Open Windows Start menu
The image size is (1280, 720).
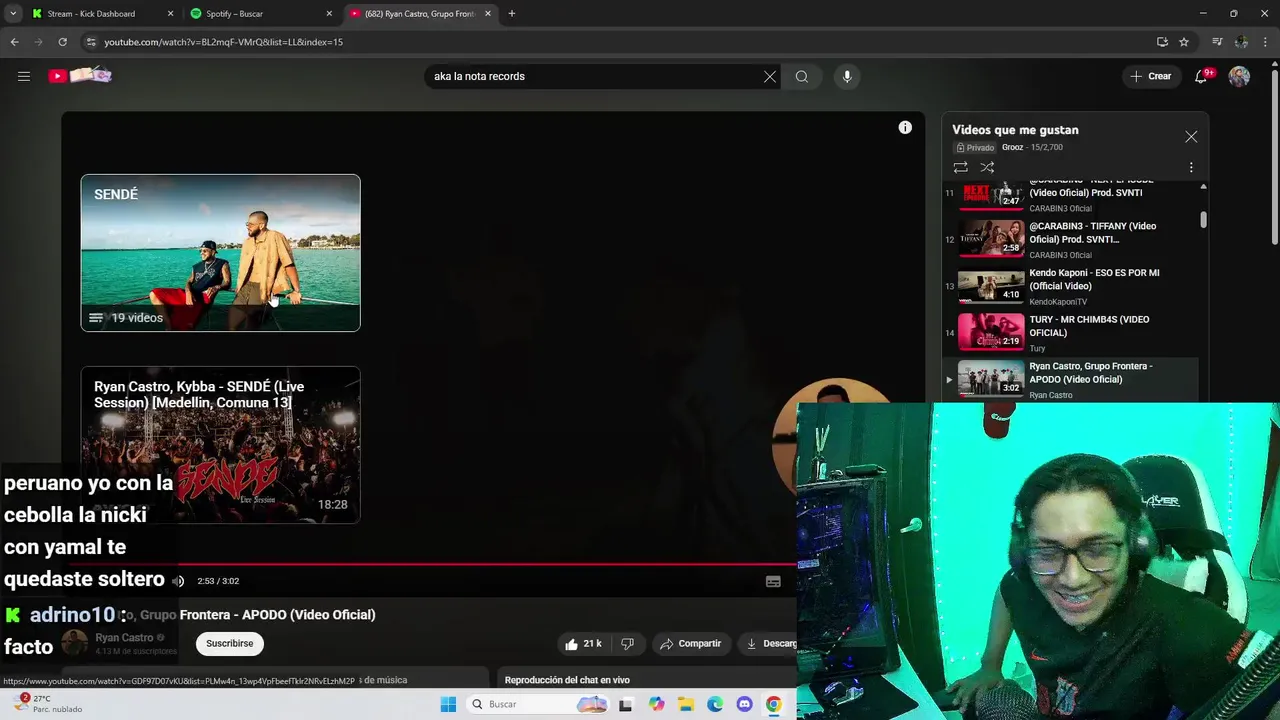tap(448, 704)
